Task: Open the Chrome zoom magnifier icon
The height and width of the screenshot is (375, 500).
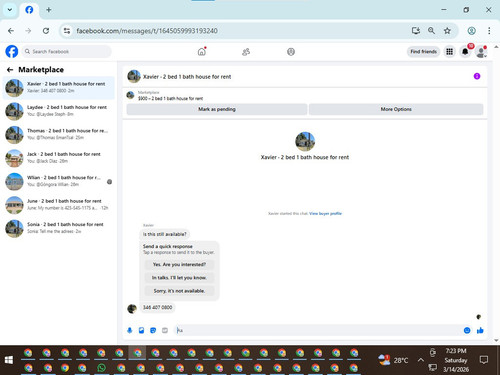Action: (431, 31)
